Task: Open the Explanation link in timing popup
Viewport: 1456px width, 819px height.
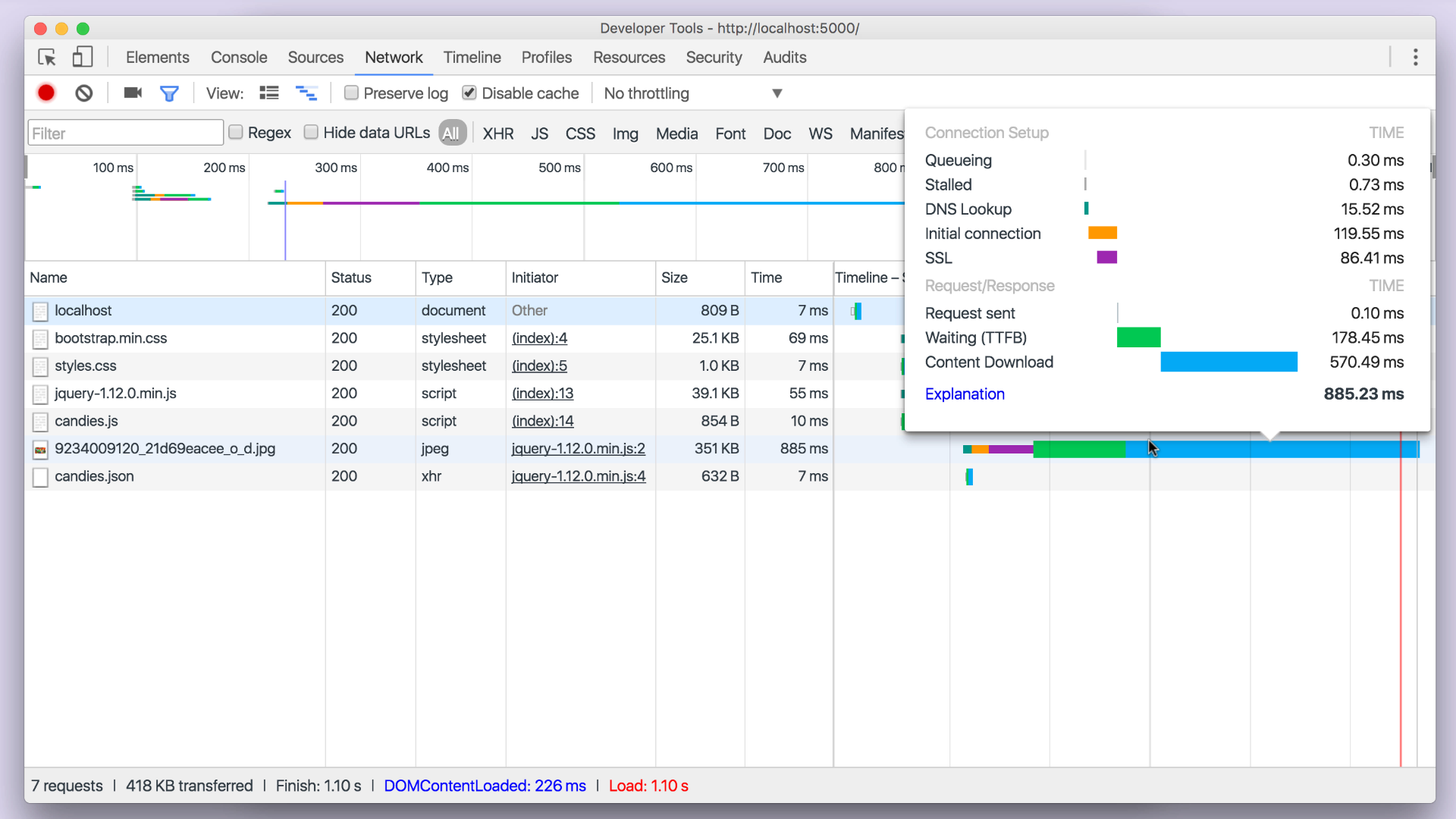Action: coord(965,394)
